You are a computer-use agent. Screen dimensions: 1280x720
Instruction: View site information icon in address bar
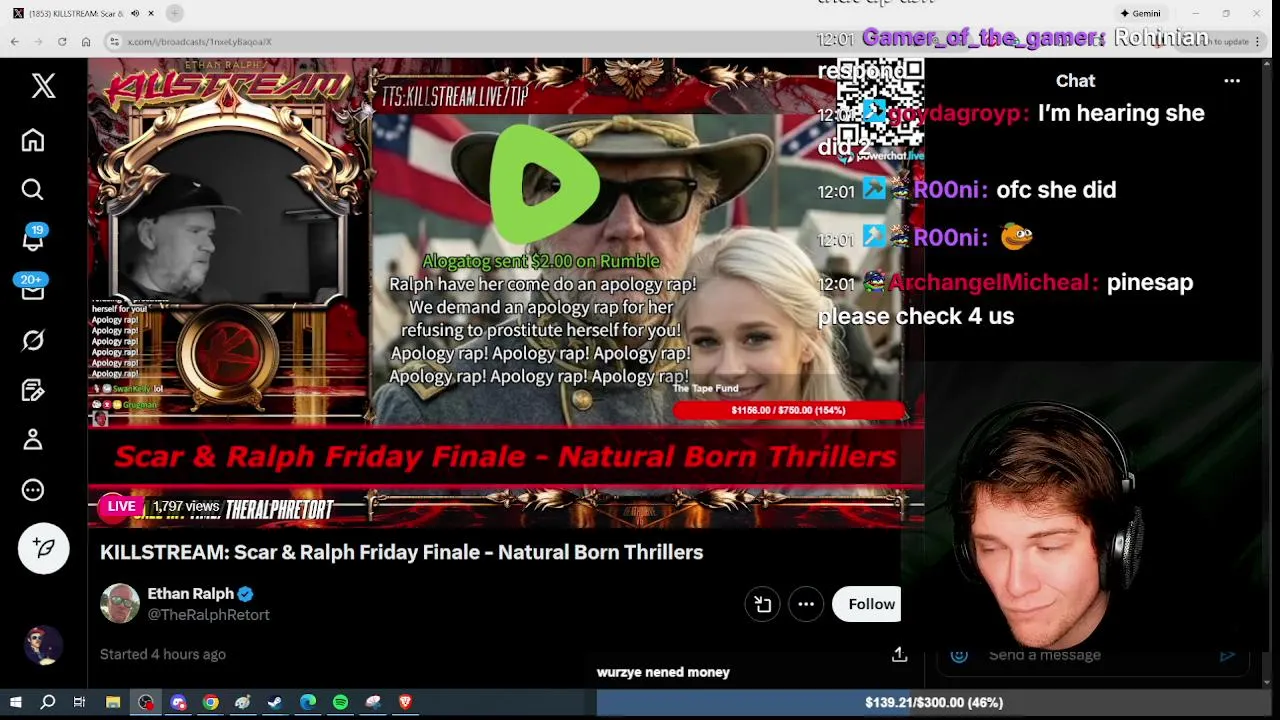coord(115,41)
